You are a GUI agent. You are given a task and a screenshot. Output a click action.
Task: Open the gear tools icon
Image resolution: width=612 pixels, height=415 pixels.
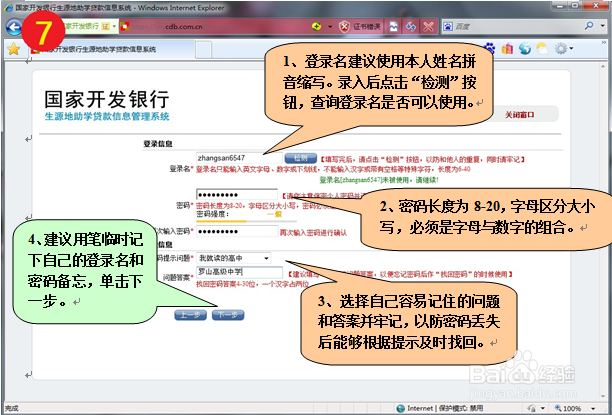click(x=561, y=48)
